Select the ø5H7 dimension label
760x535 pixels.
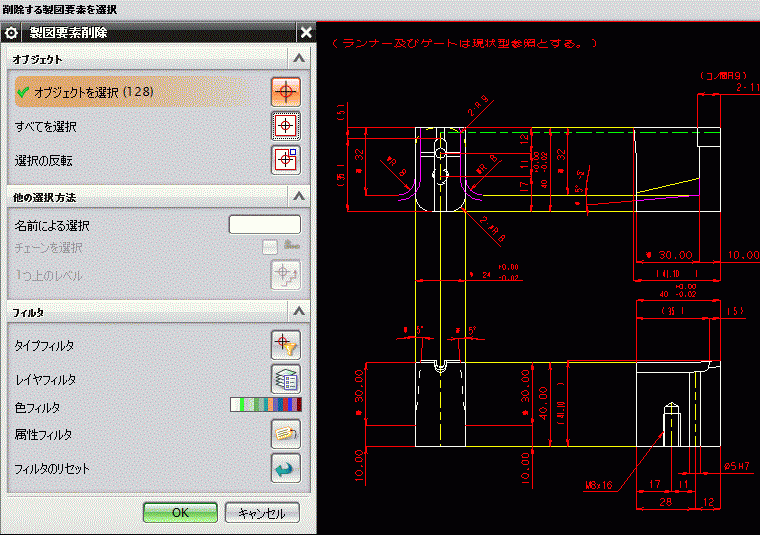point(737,466)
